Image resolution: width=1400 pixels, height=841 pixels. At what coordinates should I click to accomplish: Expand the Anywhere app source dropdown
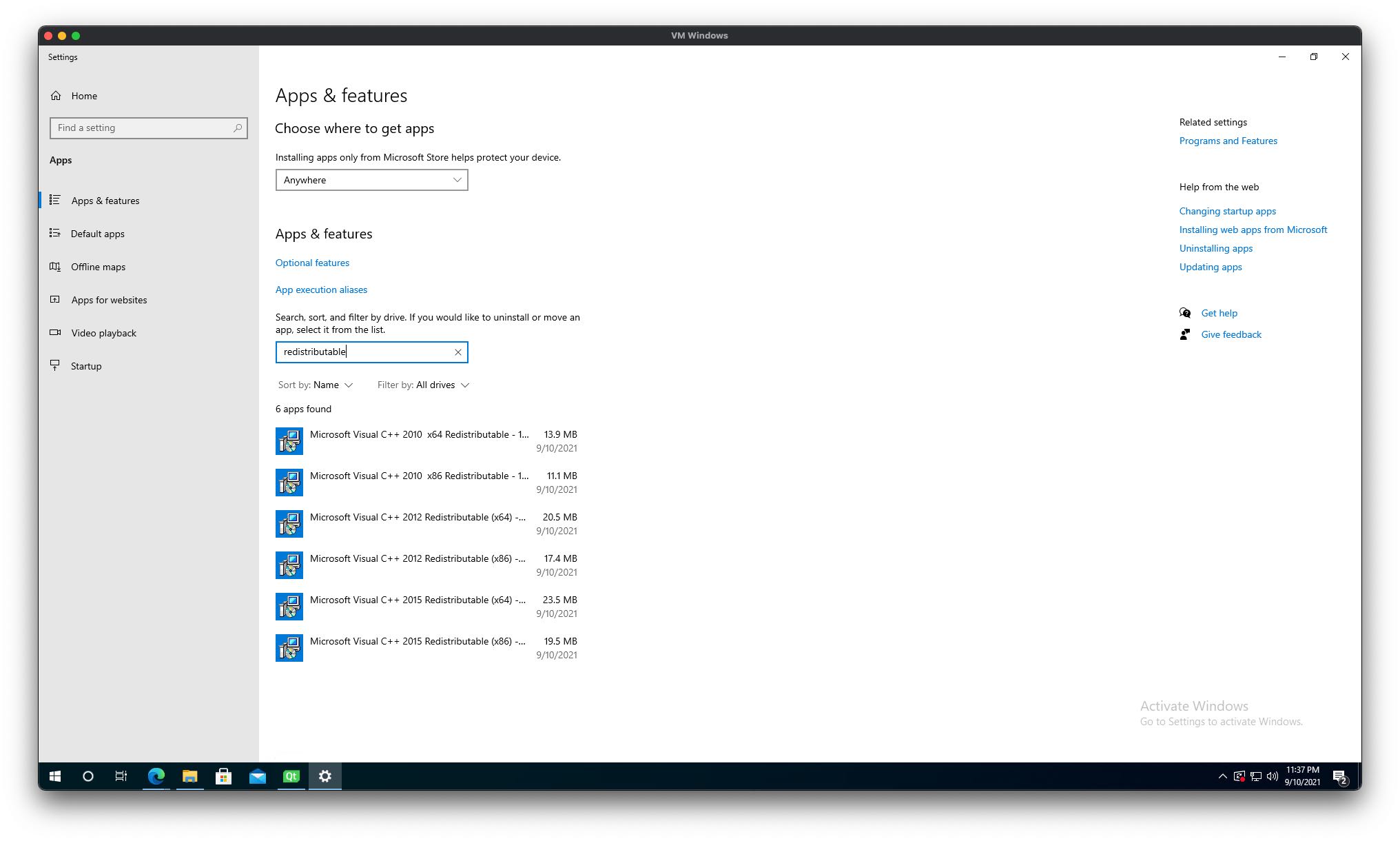(x=371, y=180)
